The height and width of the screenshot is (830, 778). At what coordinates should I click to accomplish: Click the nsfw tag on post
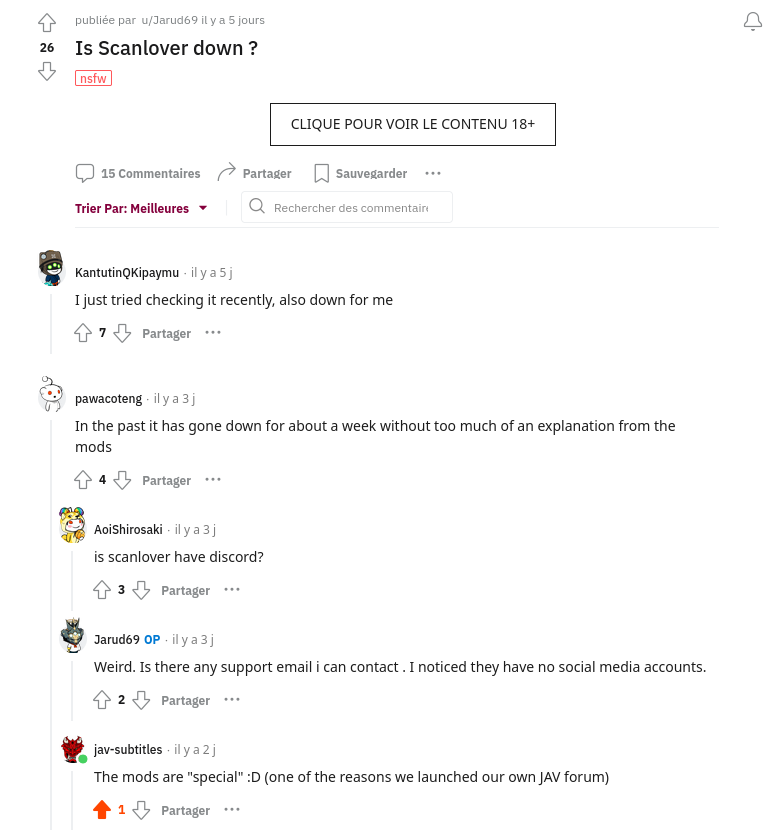[x=93, y=78]
